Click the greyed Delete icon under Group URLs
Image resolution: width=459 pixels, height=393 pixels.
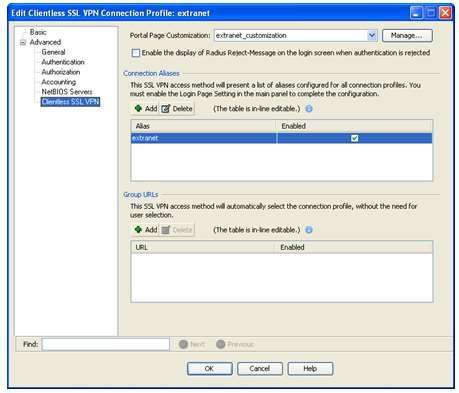pos(166,230)
